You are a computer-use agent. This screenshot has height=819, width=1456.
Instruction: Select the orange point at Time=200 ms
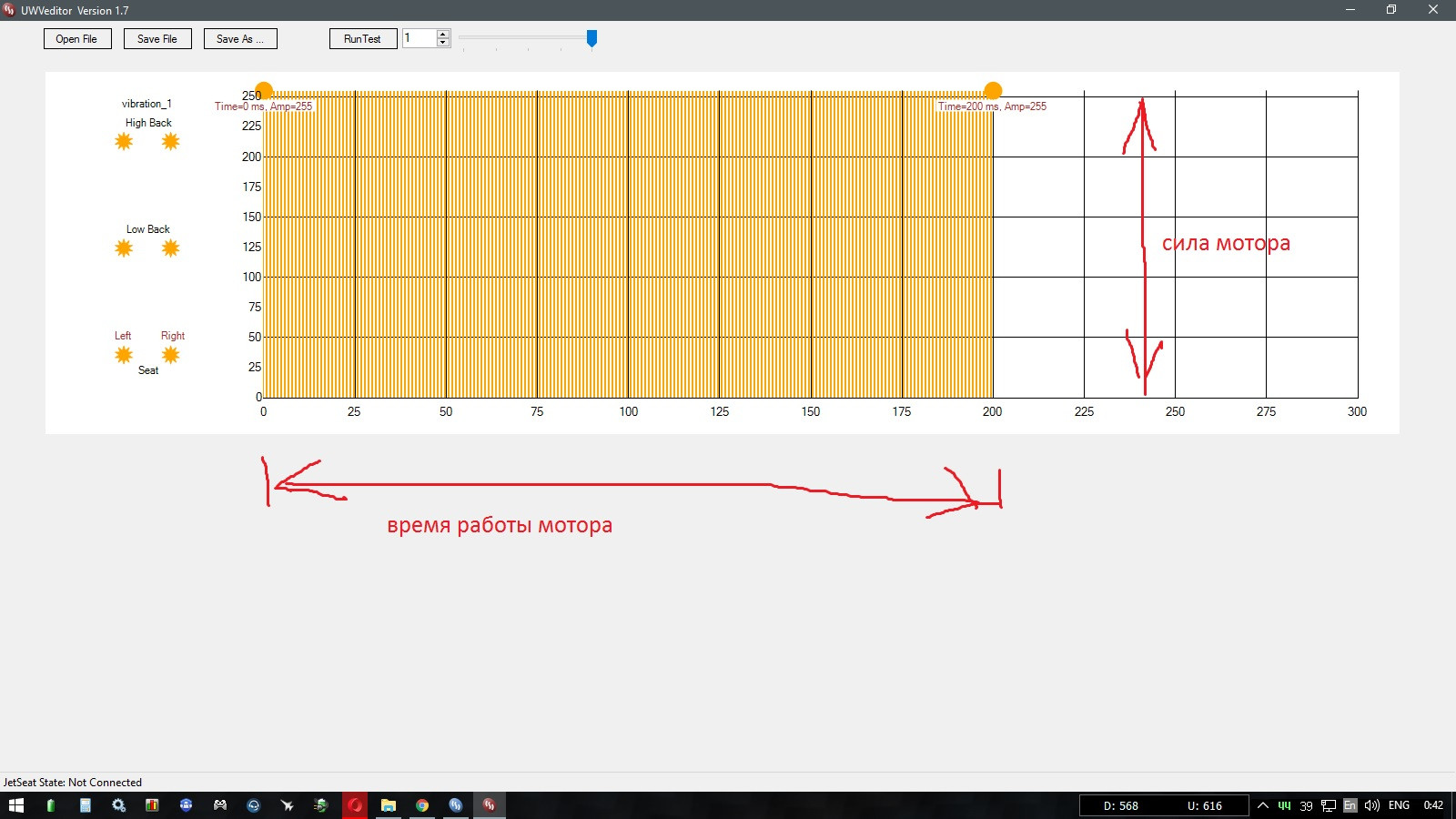[x=993, y=91]
